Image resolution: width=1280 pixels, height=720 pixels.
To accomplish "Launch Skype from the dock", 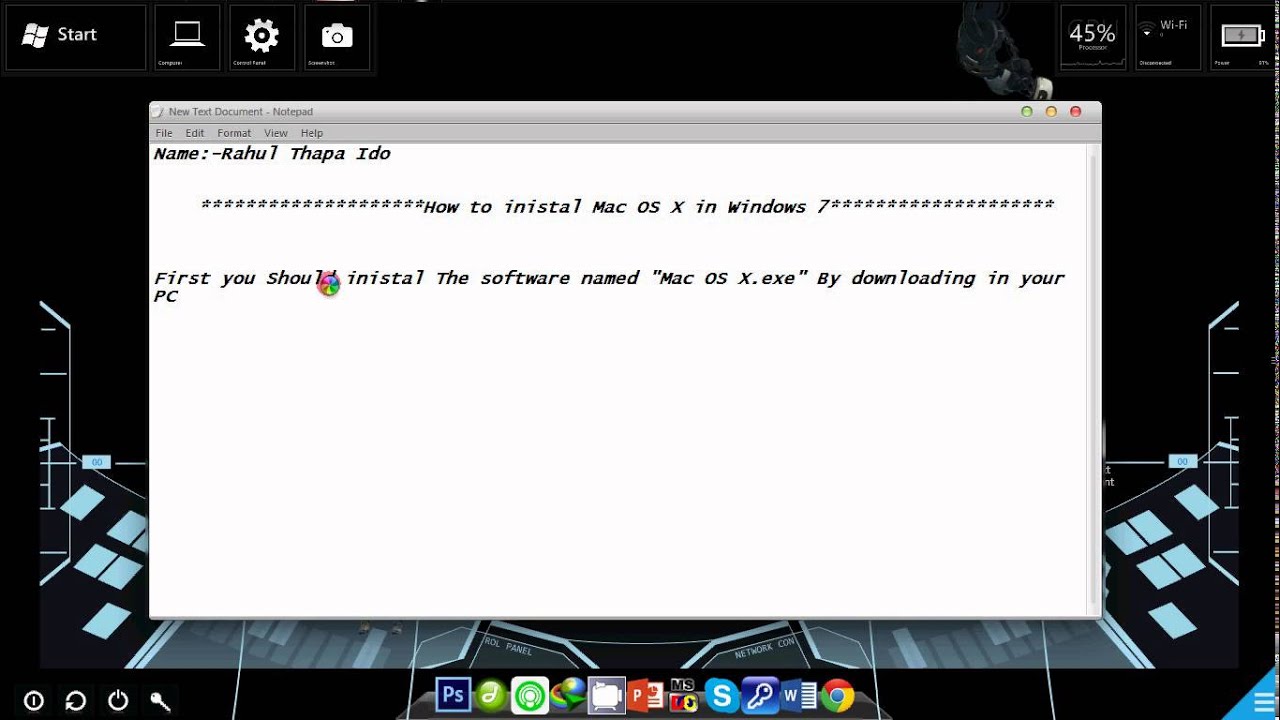I will 721,694.
